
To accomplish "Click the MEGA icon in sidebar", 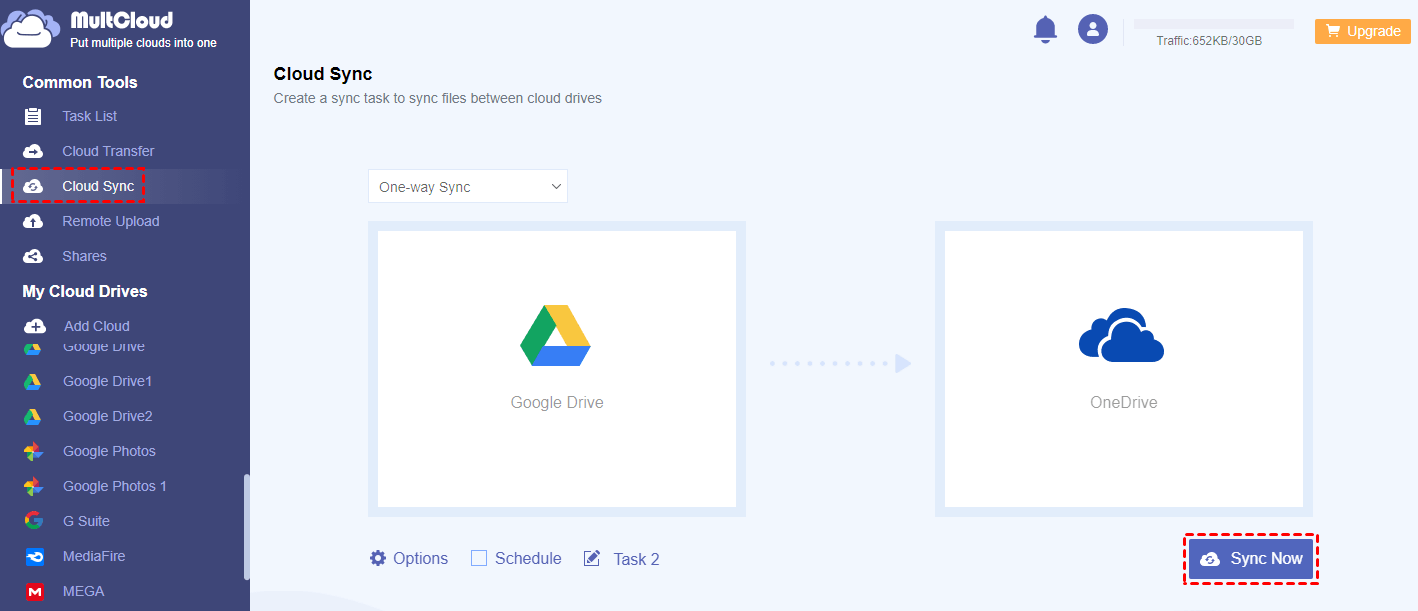I will (34, 591).
